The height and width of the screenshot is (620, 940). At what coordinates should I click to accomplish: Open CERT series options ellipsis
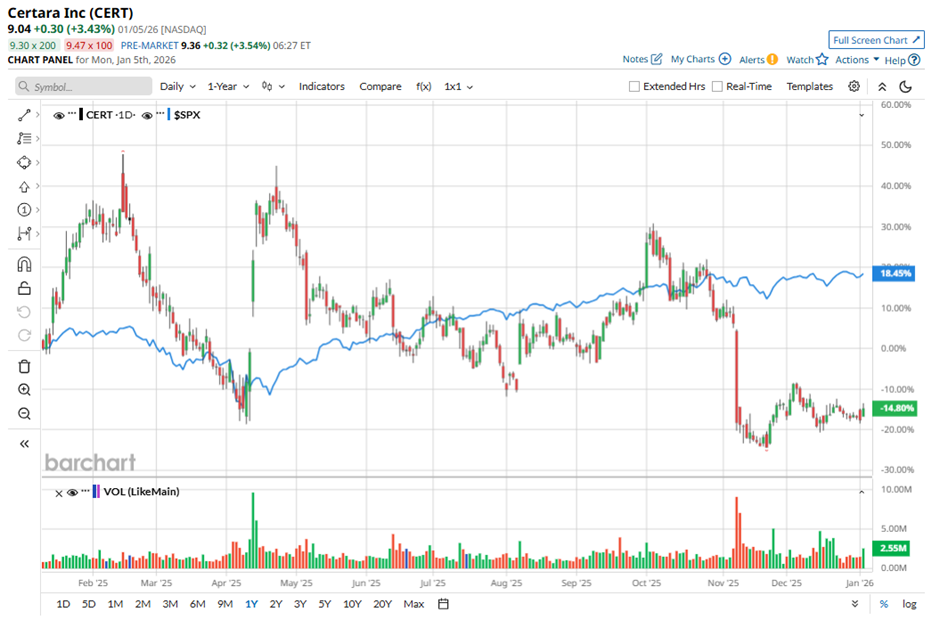[72, 113]
